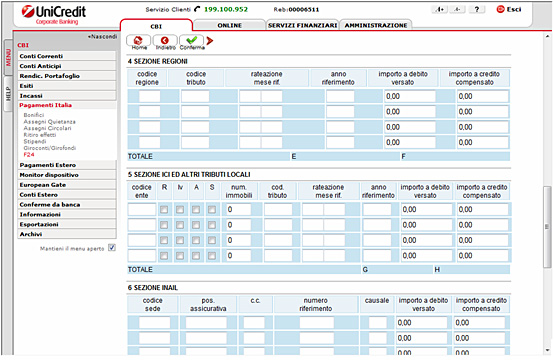Focus first importo a credito compensato in INAIL
Viewport: 554px width, 360px height.
tap(479, 323)
